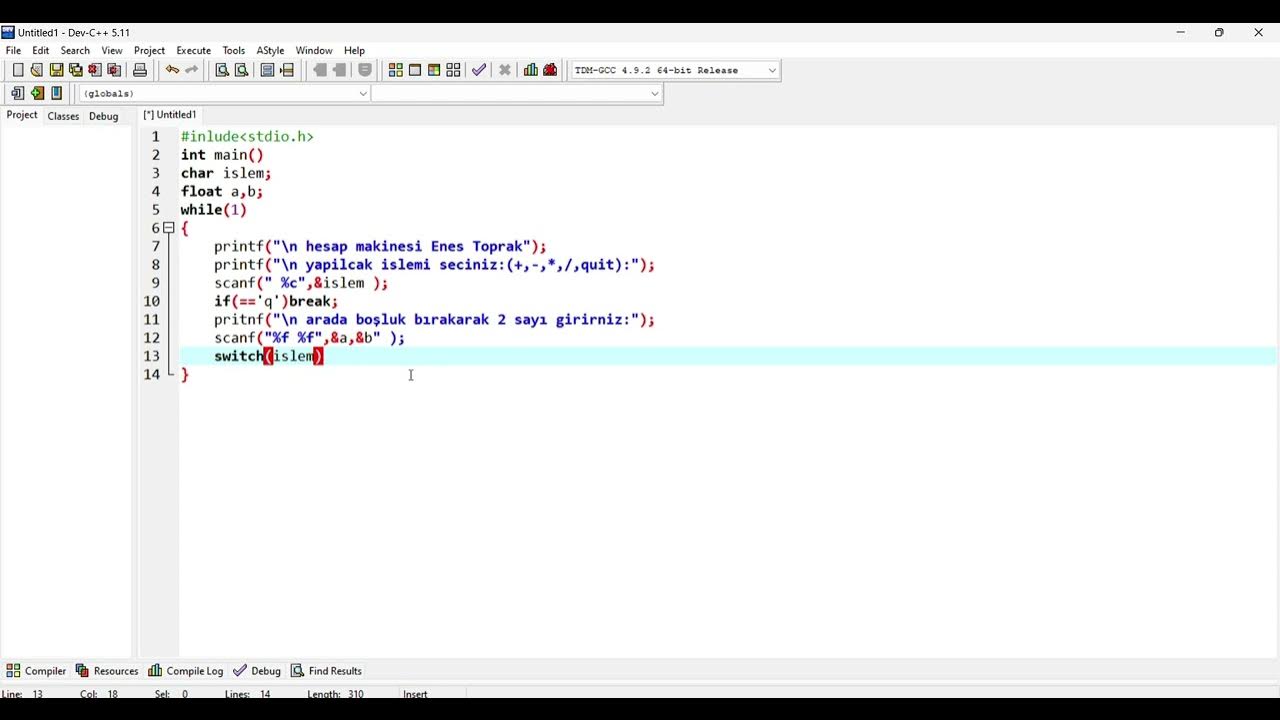The image size is (1280, 720).
Task: Collapse the code fold at line 6
Action: click(169, 228)
